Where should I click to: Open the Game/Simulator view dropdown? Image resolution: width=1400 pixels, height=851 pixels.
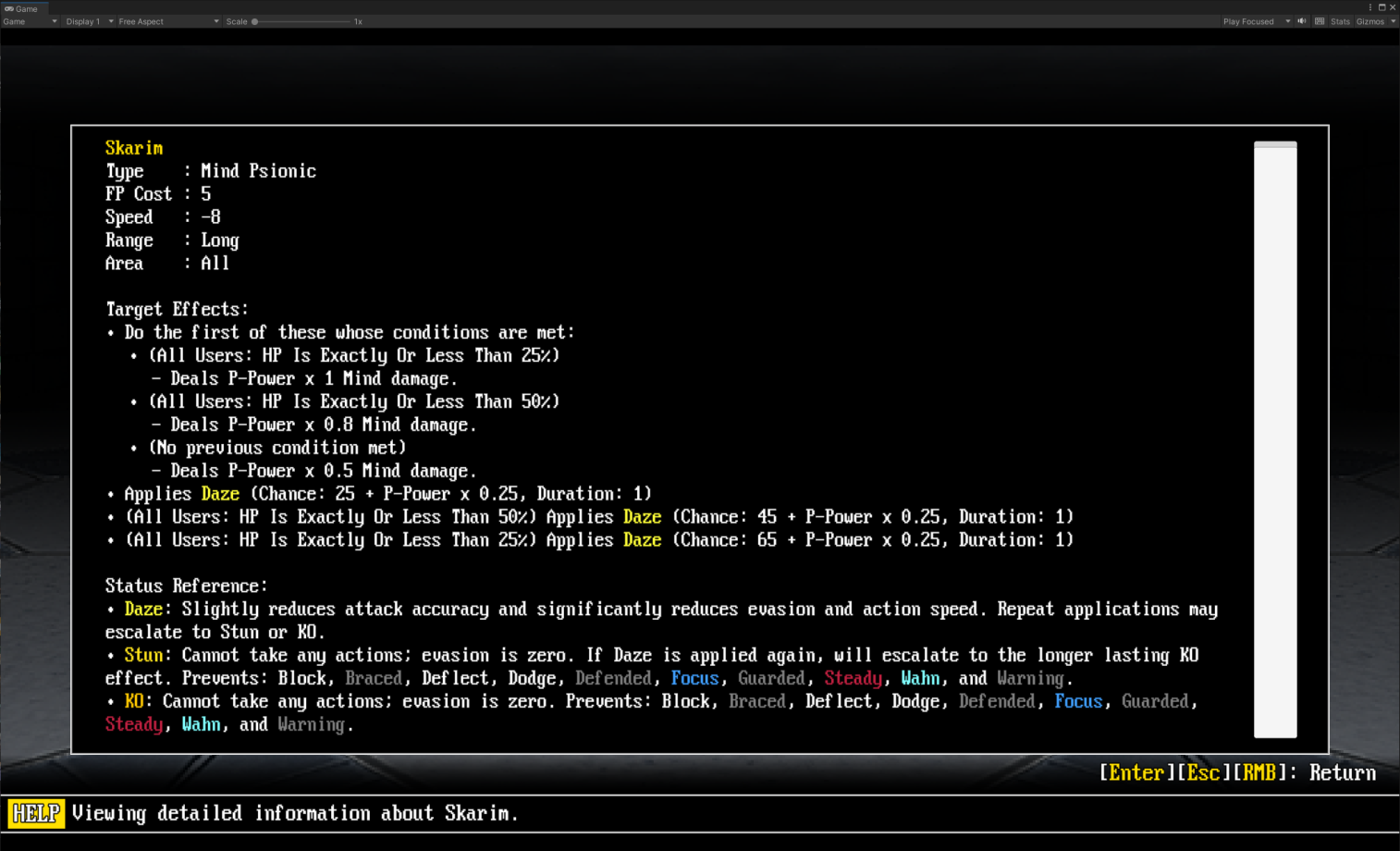(30, 21)
